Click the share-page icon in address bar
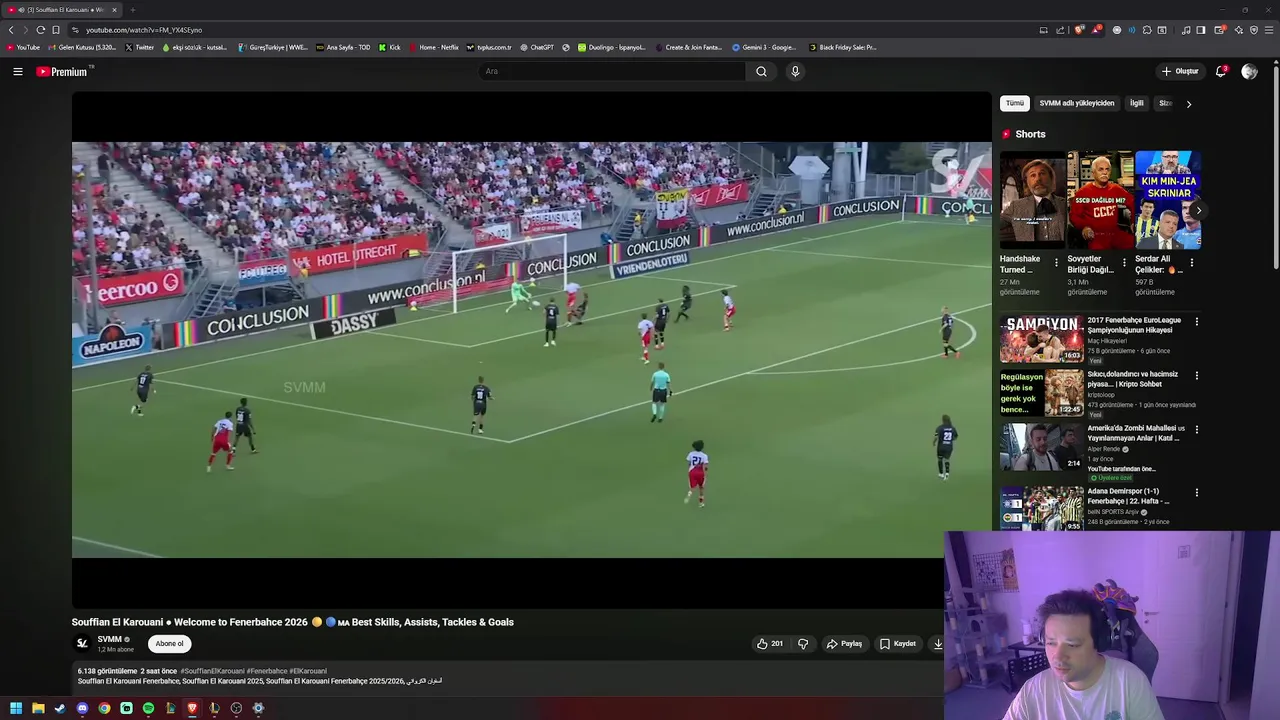The height and width of the screenshot is (720, 1280). pyautogui.click(x=1060, y=30)
